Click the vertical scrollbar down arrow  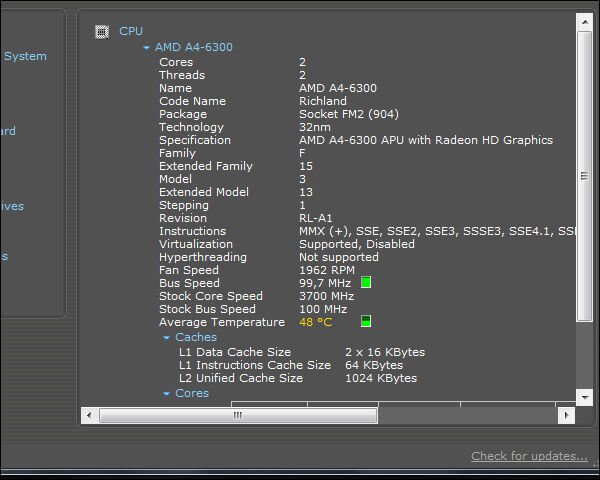(585, 397)
